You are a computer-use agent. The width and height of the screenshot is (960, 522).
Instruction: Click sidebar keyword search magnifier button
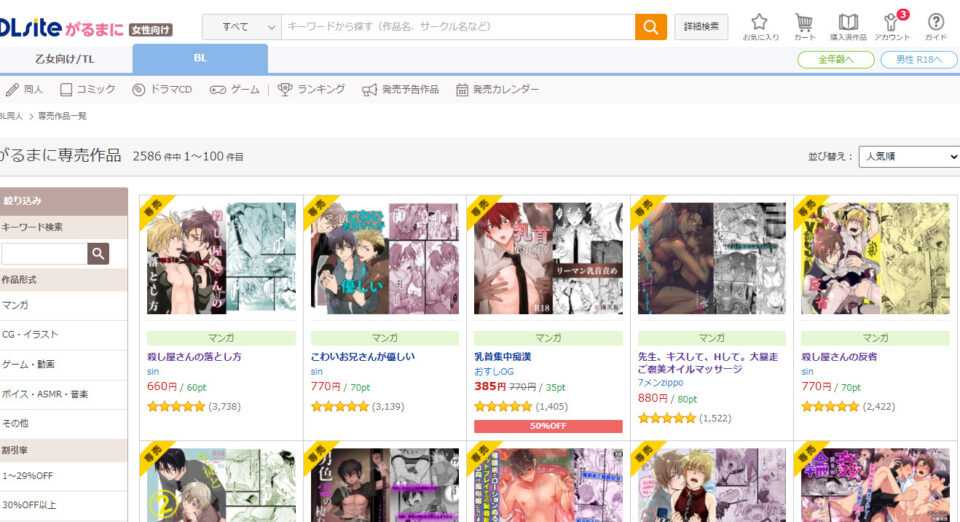(98, 253)
